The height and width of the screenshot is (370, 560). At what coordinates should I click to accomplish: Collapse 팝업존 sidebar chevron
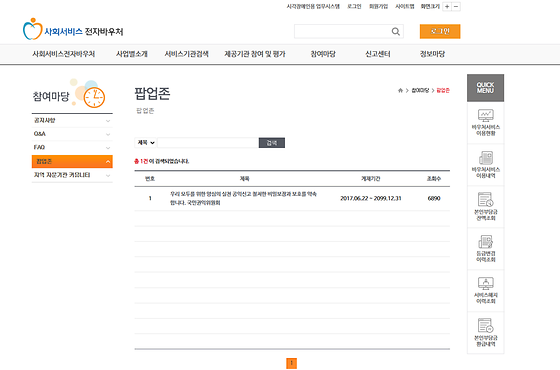click(x=108, y=162)
